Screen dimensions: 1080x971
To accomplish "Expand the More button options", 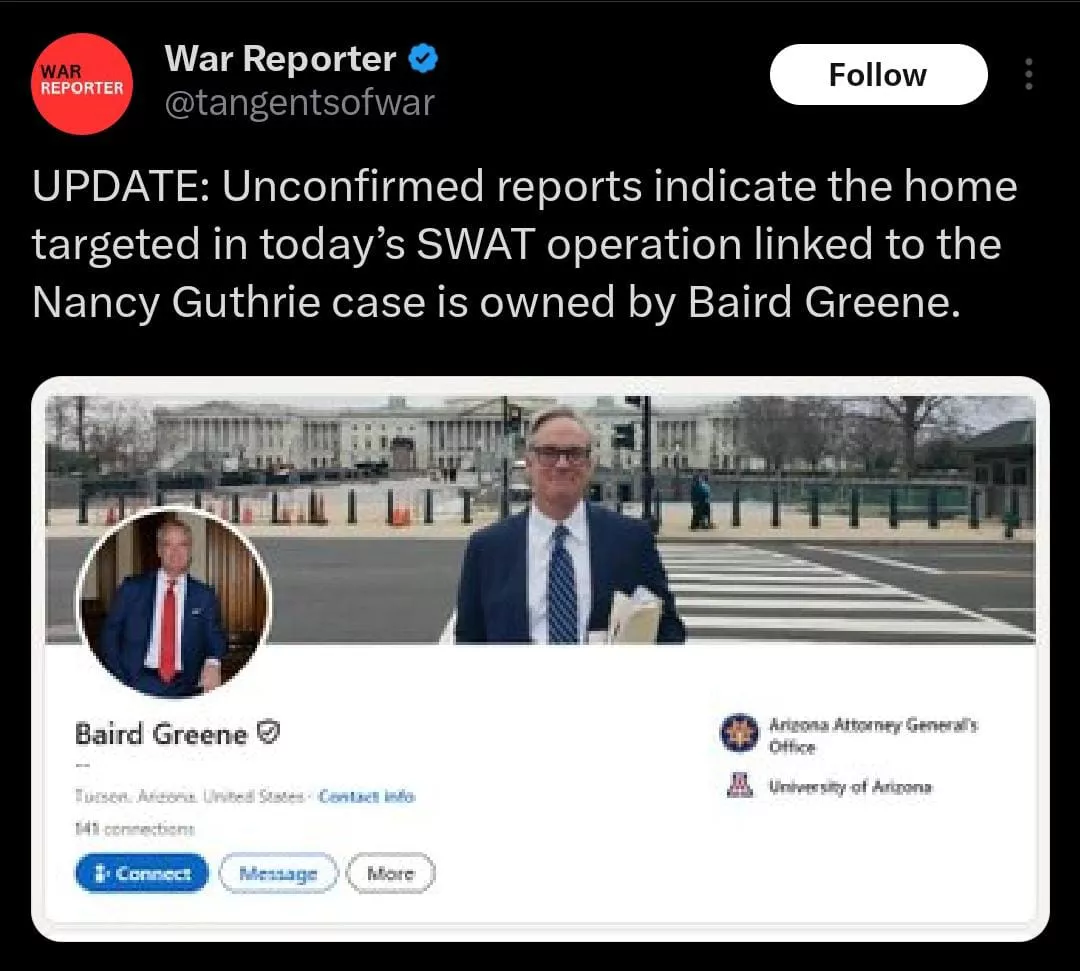I will pos(391,873).
